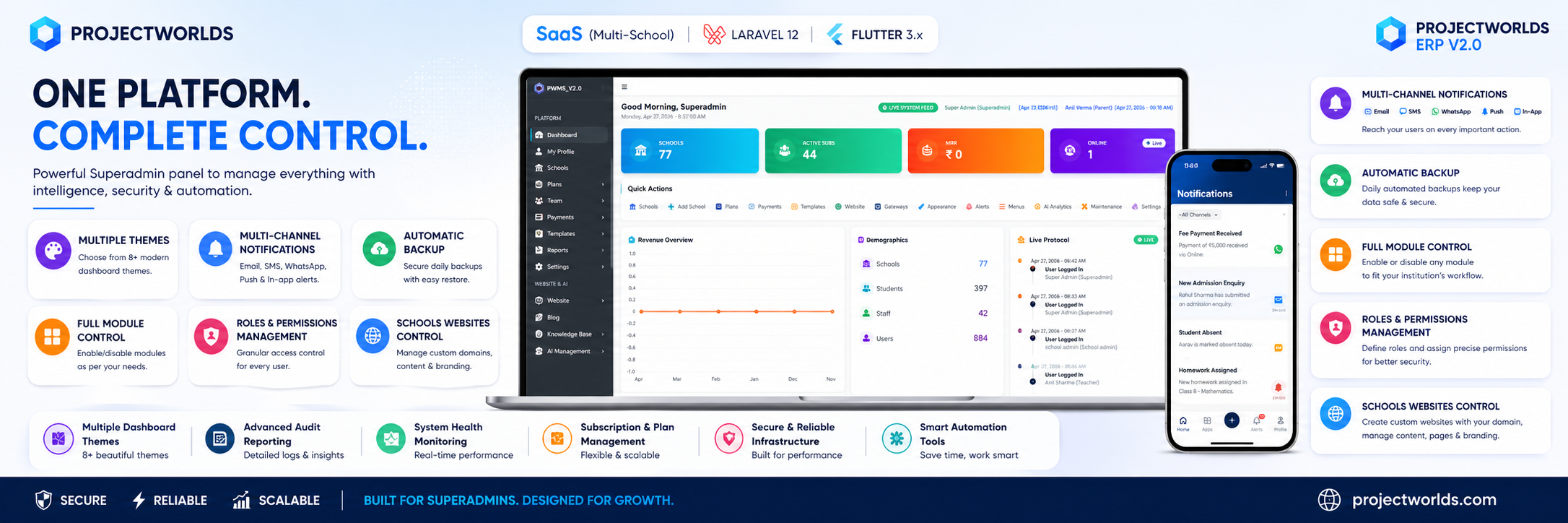Image resolution: width=1568 pixels, height=523 pixels.
Task: Click the PWMS_V2.0 logo in the sidebar
Action: pyautogui.click(x=558, y=88)
